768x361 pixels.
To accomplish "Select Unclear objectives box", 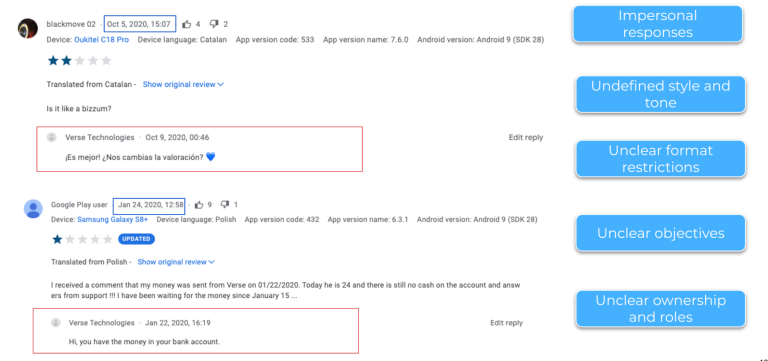I will (x=660, y=233).
